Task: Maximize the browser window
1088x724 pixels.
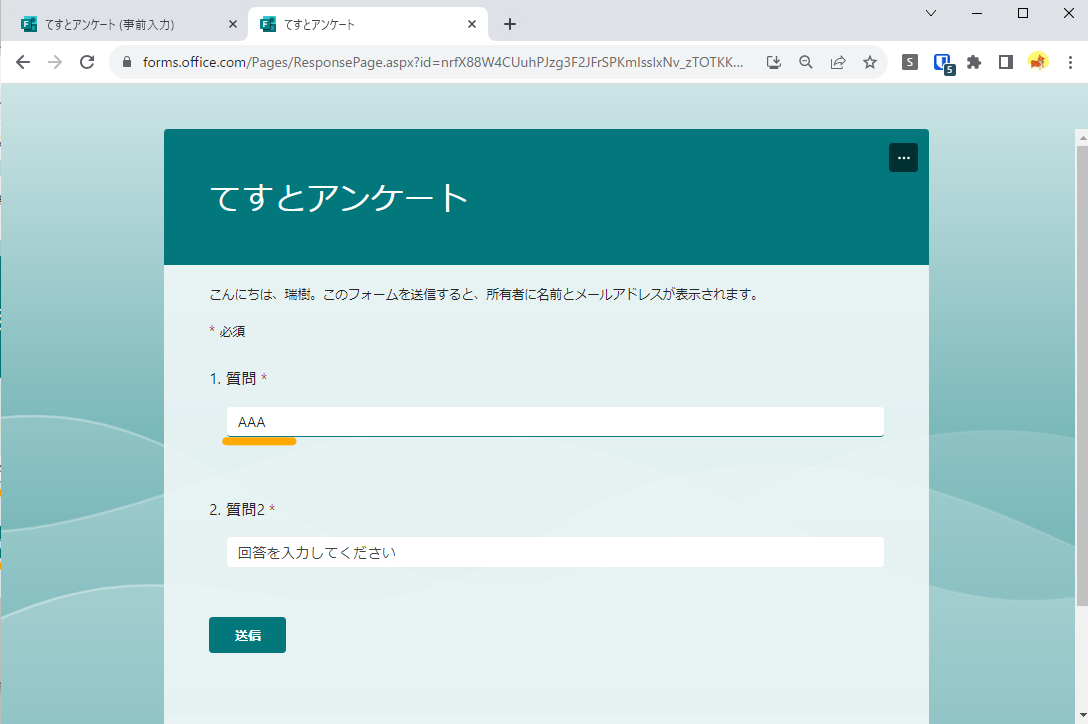Action: [1023, 13]
